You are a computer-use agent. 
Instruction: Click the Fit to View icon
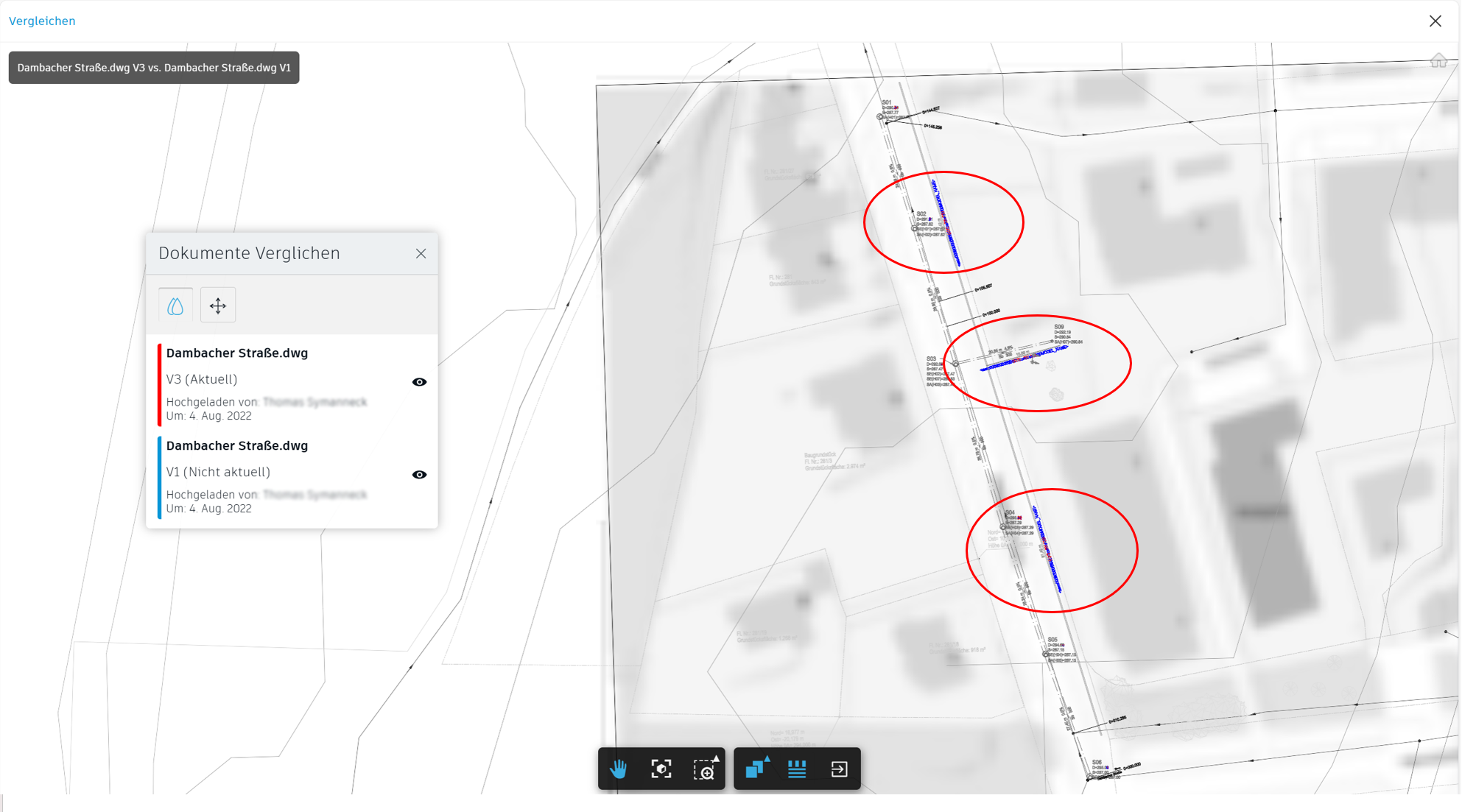click(x=661, y=769)
